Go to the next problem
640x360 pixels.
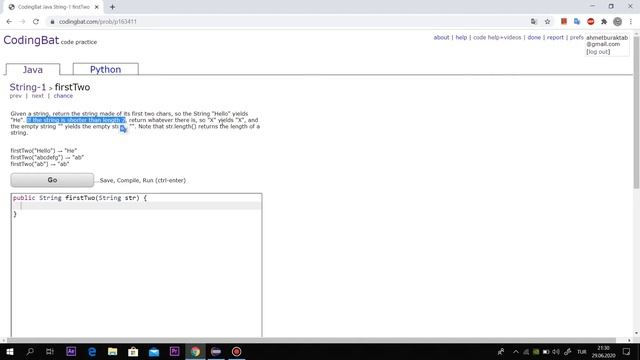(x=38, y=96)
